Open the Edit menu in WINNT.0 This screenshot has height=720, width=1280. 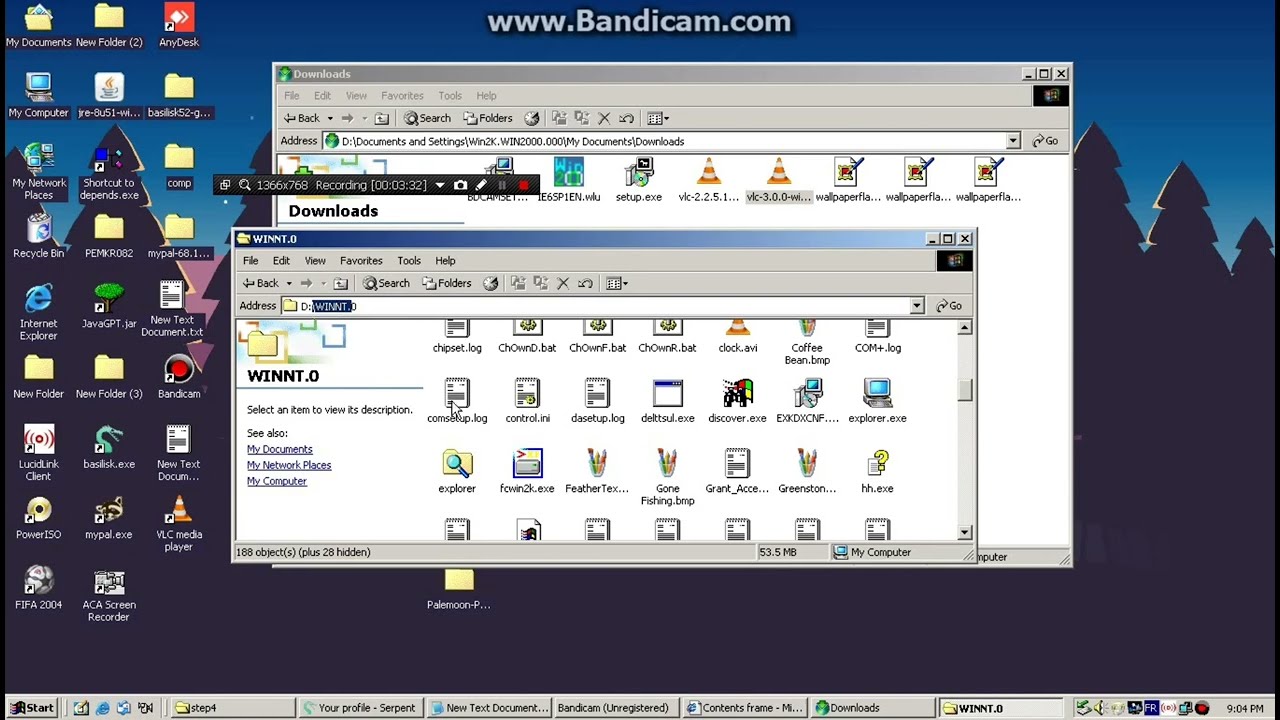[x=281, y=261]
